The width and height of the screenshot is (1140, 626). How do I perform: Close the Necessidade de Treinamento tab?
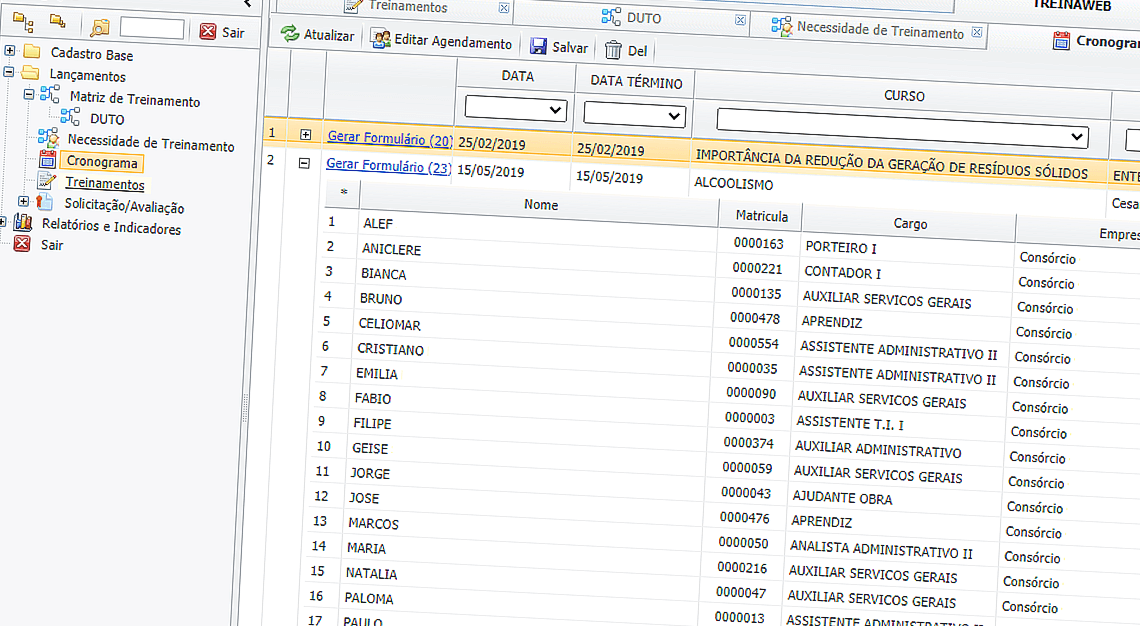pyautogui.click(x=977, y=32)
